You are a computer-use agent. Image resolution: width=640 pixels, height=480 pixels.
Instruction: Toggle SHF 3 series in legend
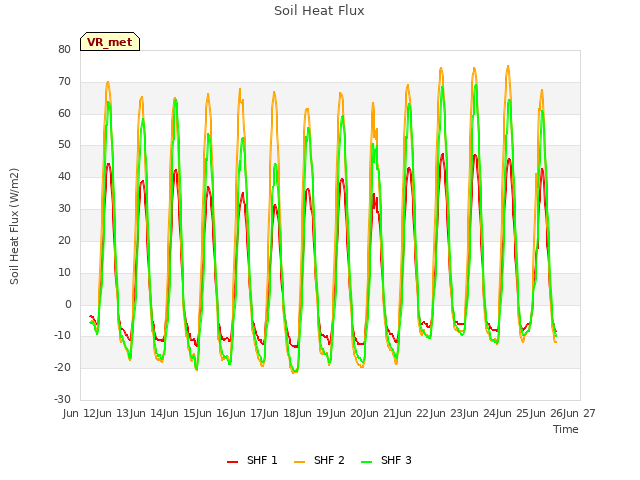[387, 460]
